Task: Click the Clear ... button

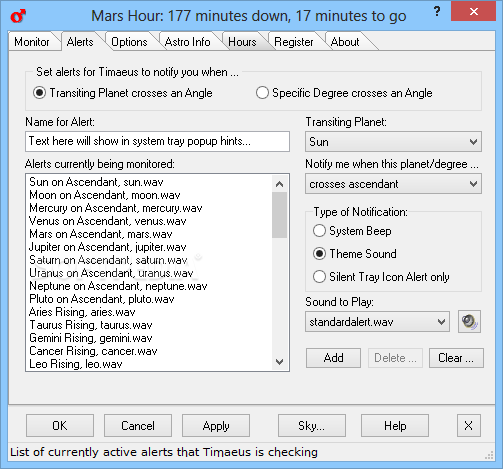Action: coord(456,358)
